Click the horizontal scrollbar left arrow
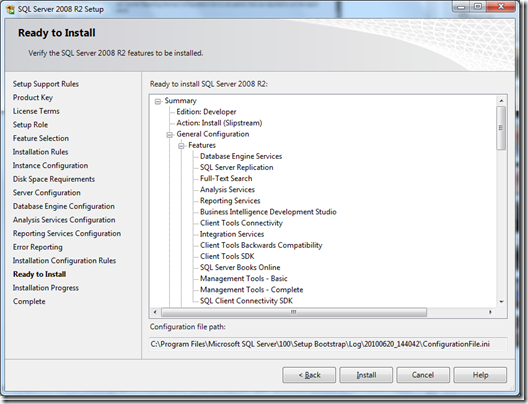 point(155,312)
